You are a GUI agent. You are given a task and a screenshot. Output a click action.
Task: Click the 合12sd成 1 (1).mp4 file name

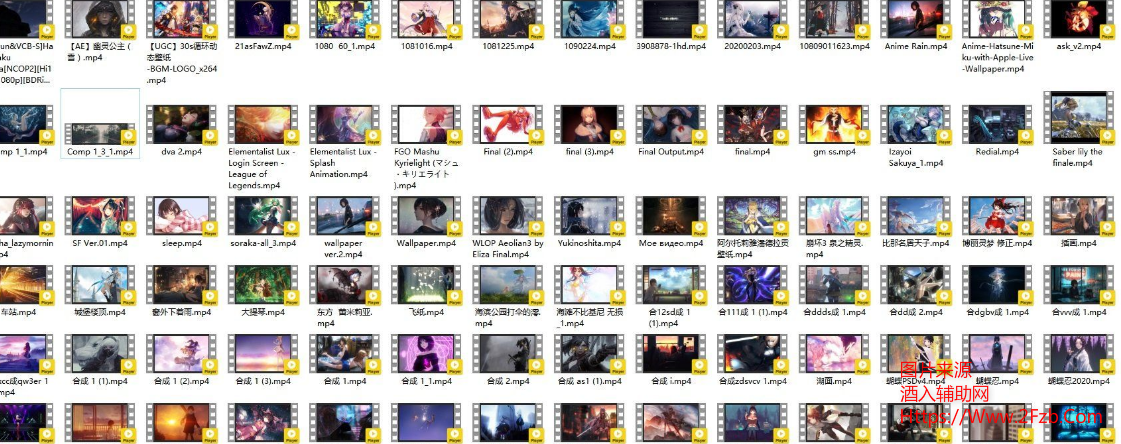tap(669, 317)
